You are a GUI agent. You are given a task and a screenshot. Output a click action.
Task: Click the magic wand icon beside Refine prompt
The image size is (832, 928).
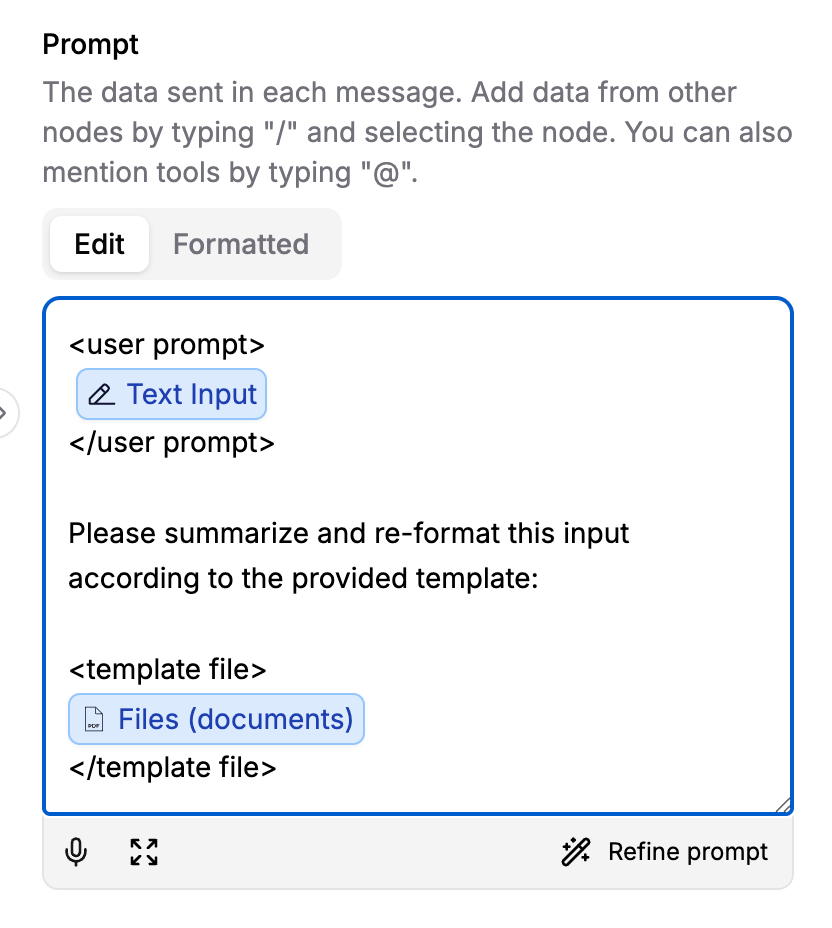point(576,852)
